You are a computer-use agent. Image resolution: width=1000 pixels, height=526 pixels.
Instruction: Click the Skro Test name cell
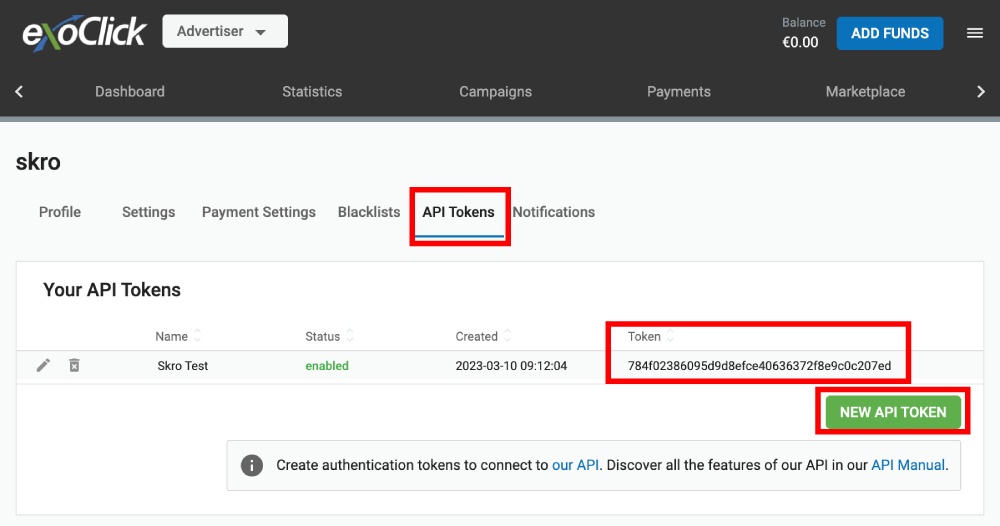[x=183, y=366]
